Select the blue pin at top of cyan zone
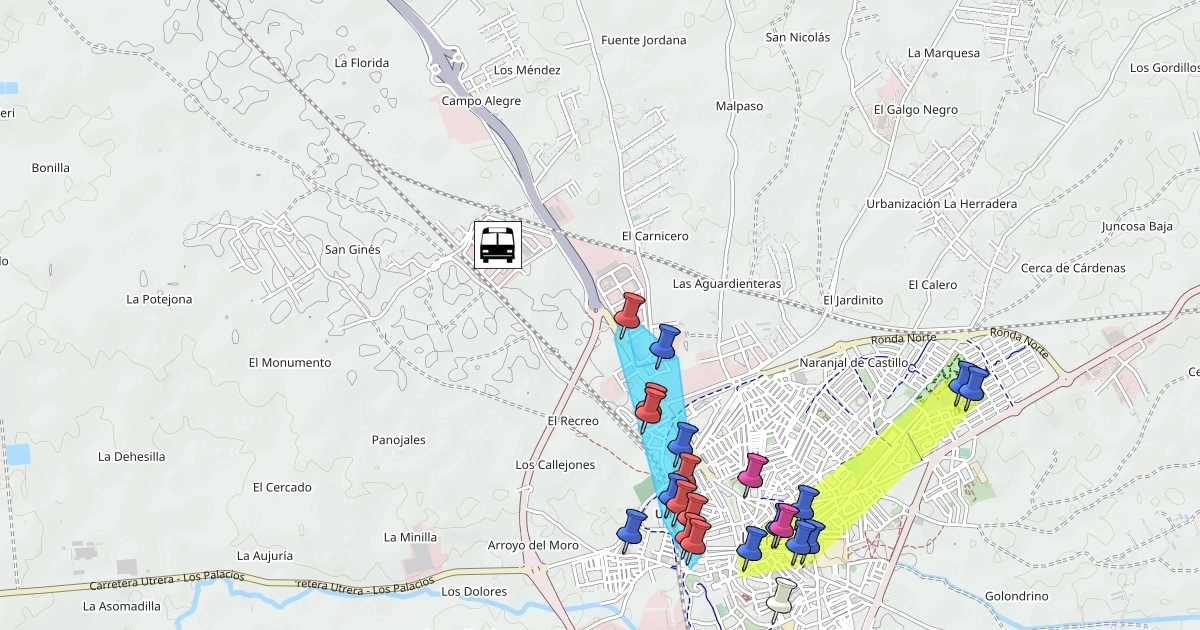Image resolution: width=1200 pixels, height=630 pixels. coord(664,342)
